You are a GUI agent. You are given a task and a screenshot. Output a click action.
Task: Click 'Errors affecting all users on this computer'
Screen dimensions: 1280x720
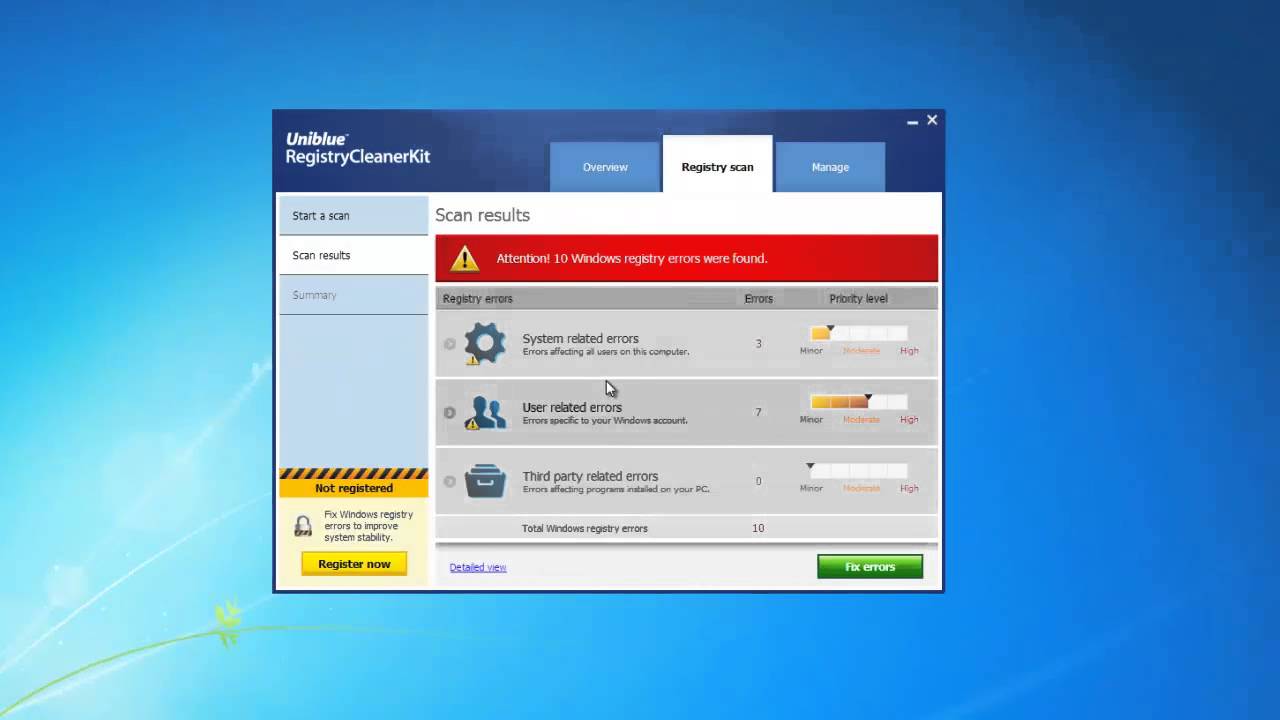point(606,352)
